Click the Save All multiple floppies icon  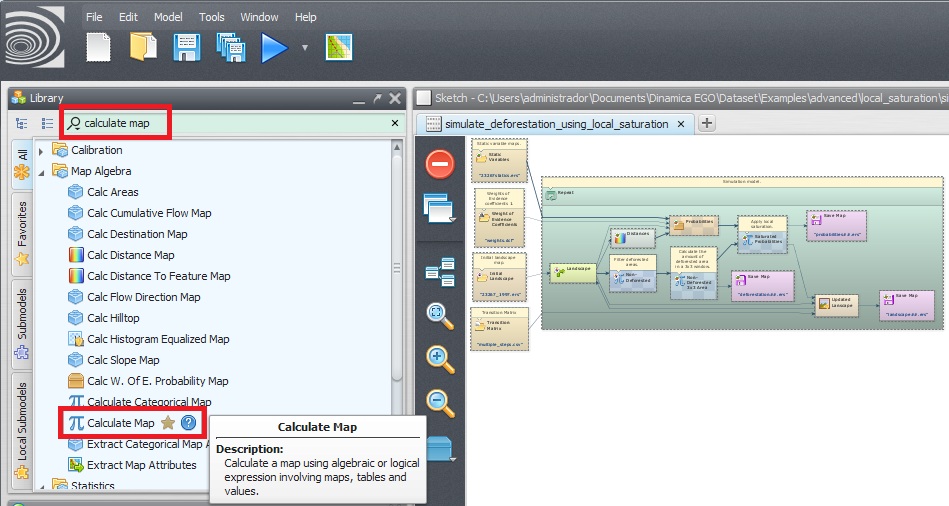(x=231, y=47)
